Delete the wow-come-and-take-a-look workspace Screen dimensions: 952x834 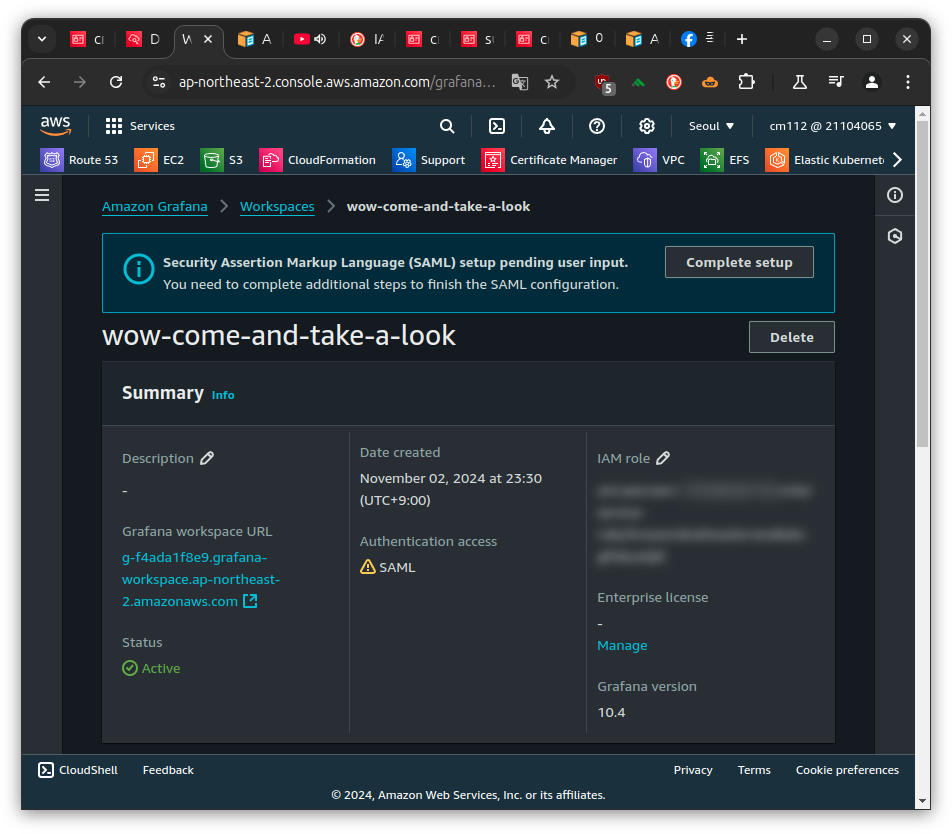coord(791,337)
